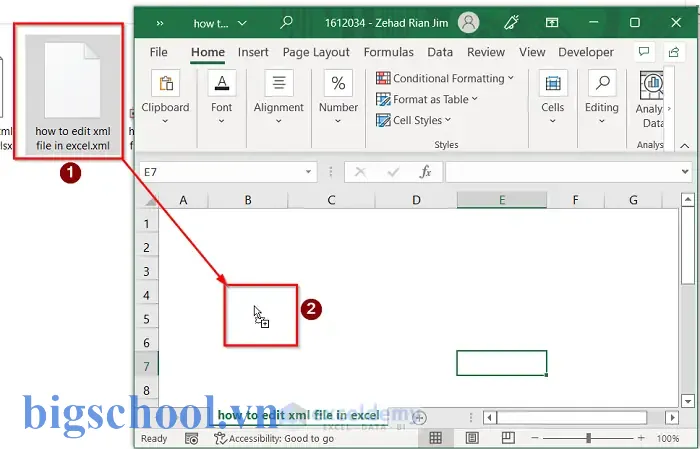
Task: Open the Font group button
Action: click(221, 97)
